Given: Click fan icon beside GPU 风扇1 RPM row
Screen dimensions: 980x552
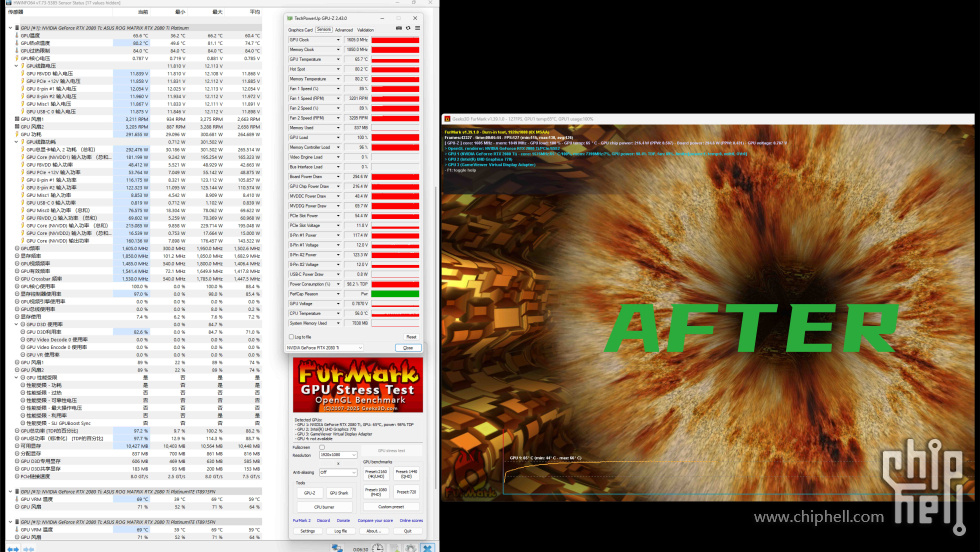Looking at the screenshot, I should pyautogui.click(x=17, y=119).
